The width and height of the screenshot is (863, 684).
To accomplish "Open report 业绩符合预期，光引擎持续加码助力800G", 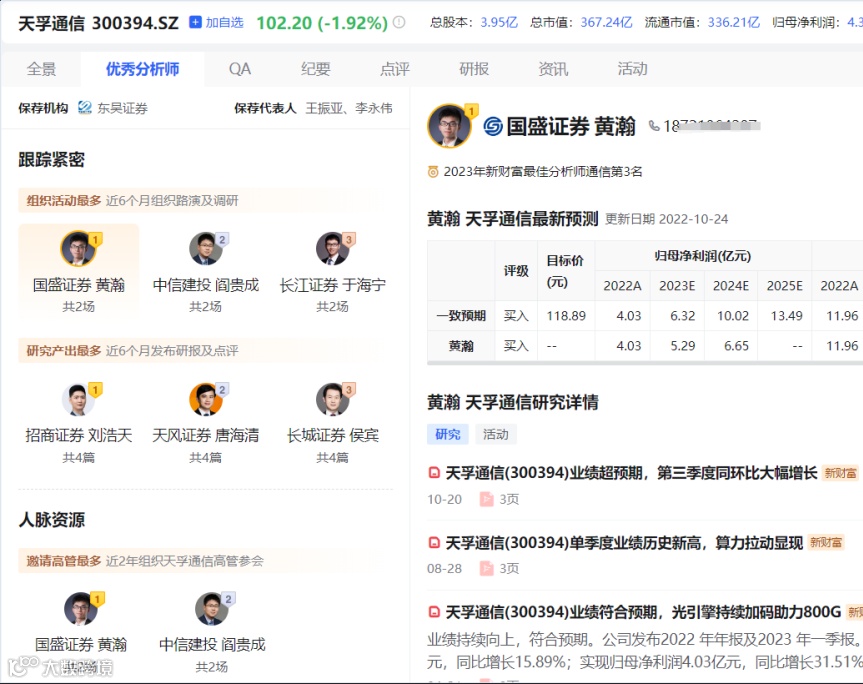I will (643, 612).
